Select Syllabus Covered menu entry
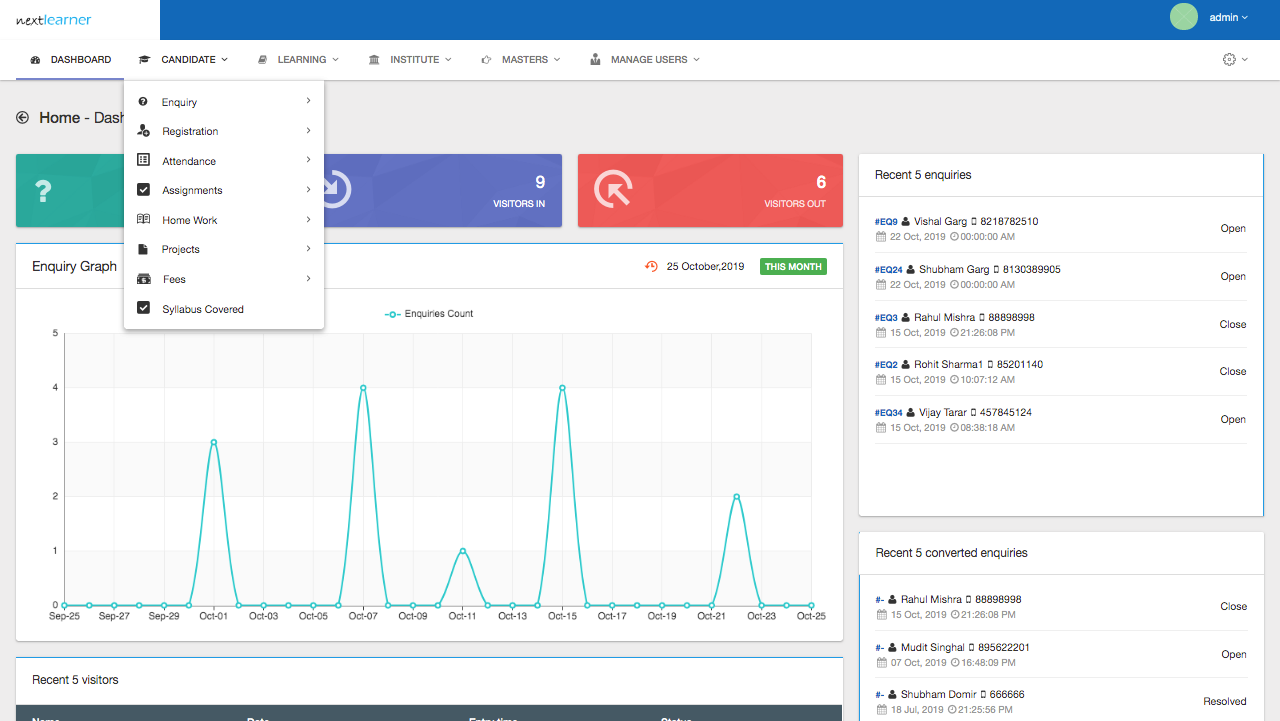 click(x=224, y=309)
